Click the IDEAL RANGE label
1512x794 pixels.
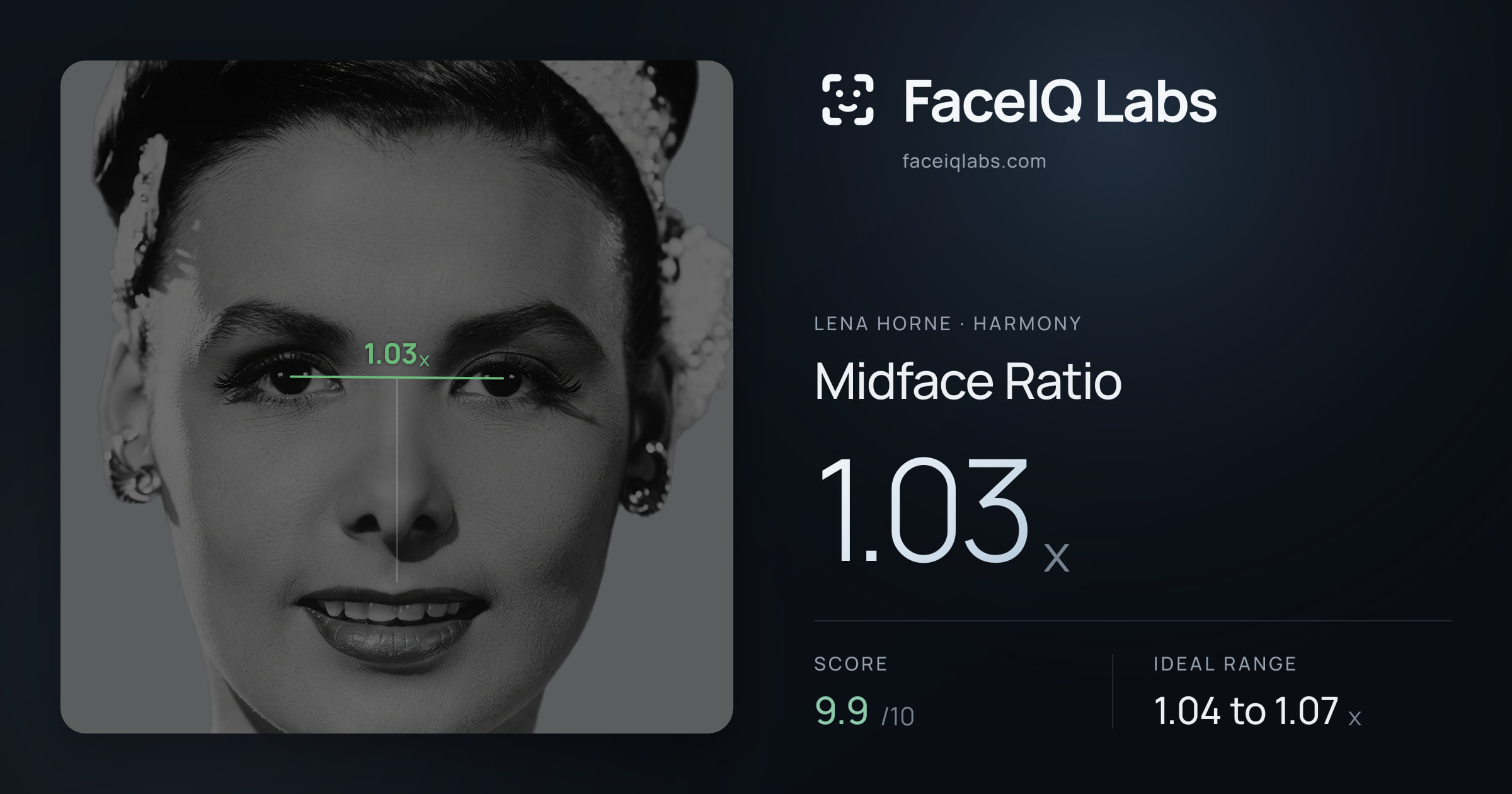(x=1225, y=664)
